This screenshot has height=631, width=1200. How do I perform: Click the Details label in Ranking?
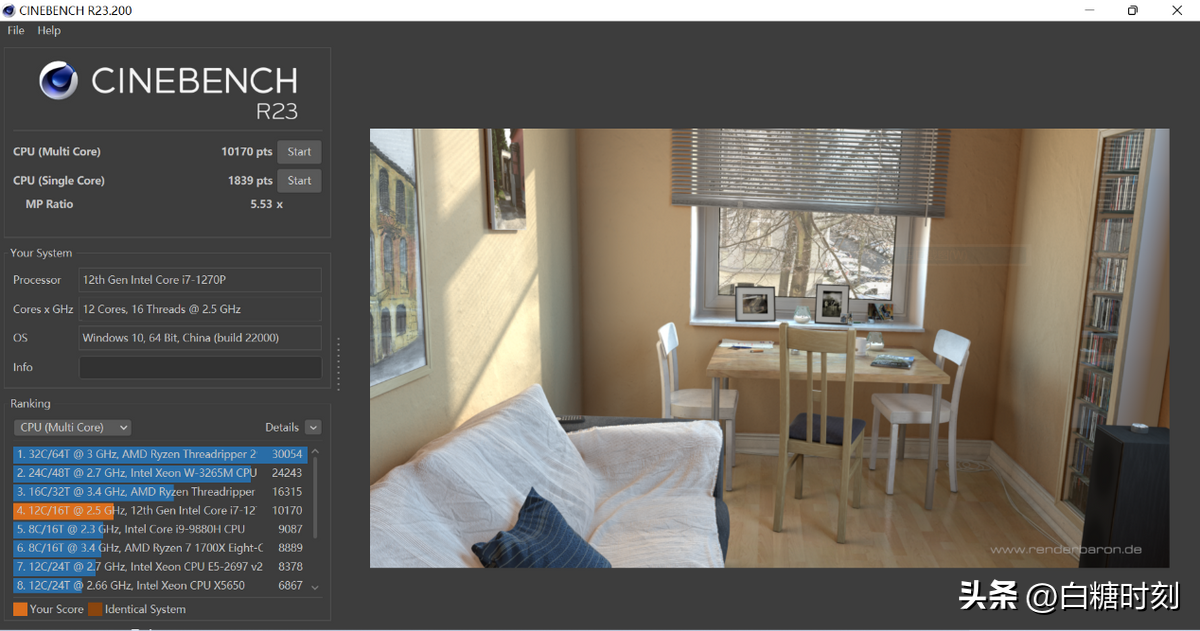[282, 427]
